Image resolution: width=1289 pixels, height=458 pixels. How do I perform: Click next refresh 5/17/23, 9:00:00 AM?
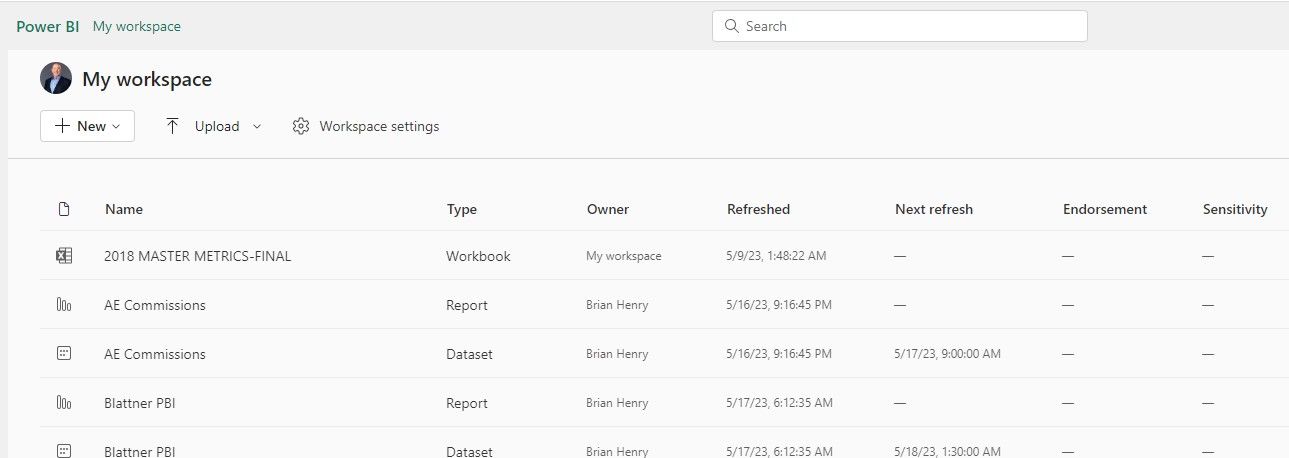(948, 354)
